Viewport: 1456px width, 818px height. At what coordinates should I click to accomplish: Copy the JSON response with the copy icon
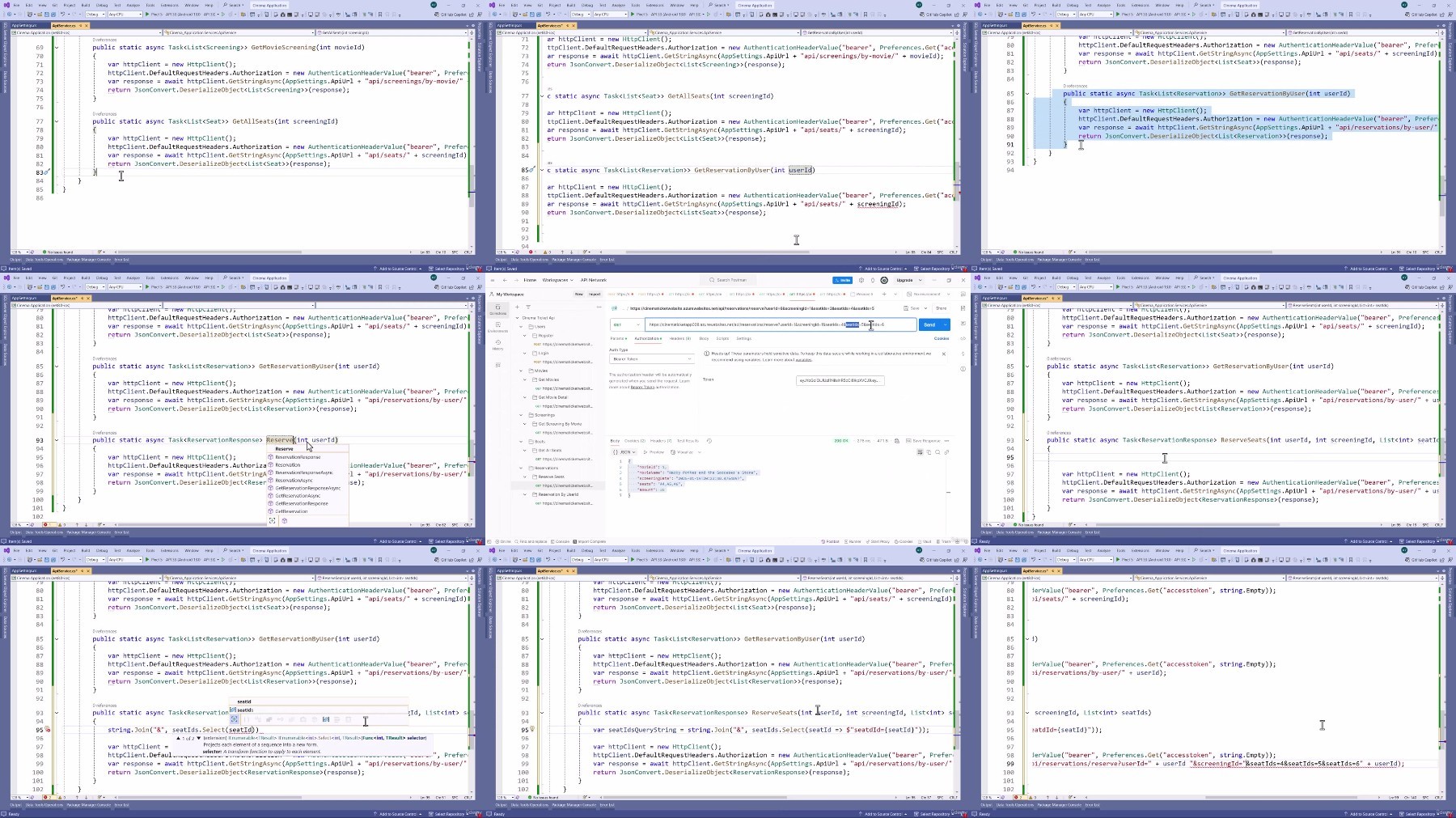(x=929, y=452)
